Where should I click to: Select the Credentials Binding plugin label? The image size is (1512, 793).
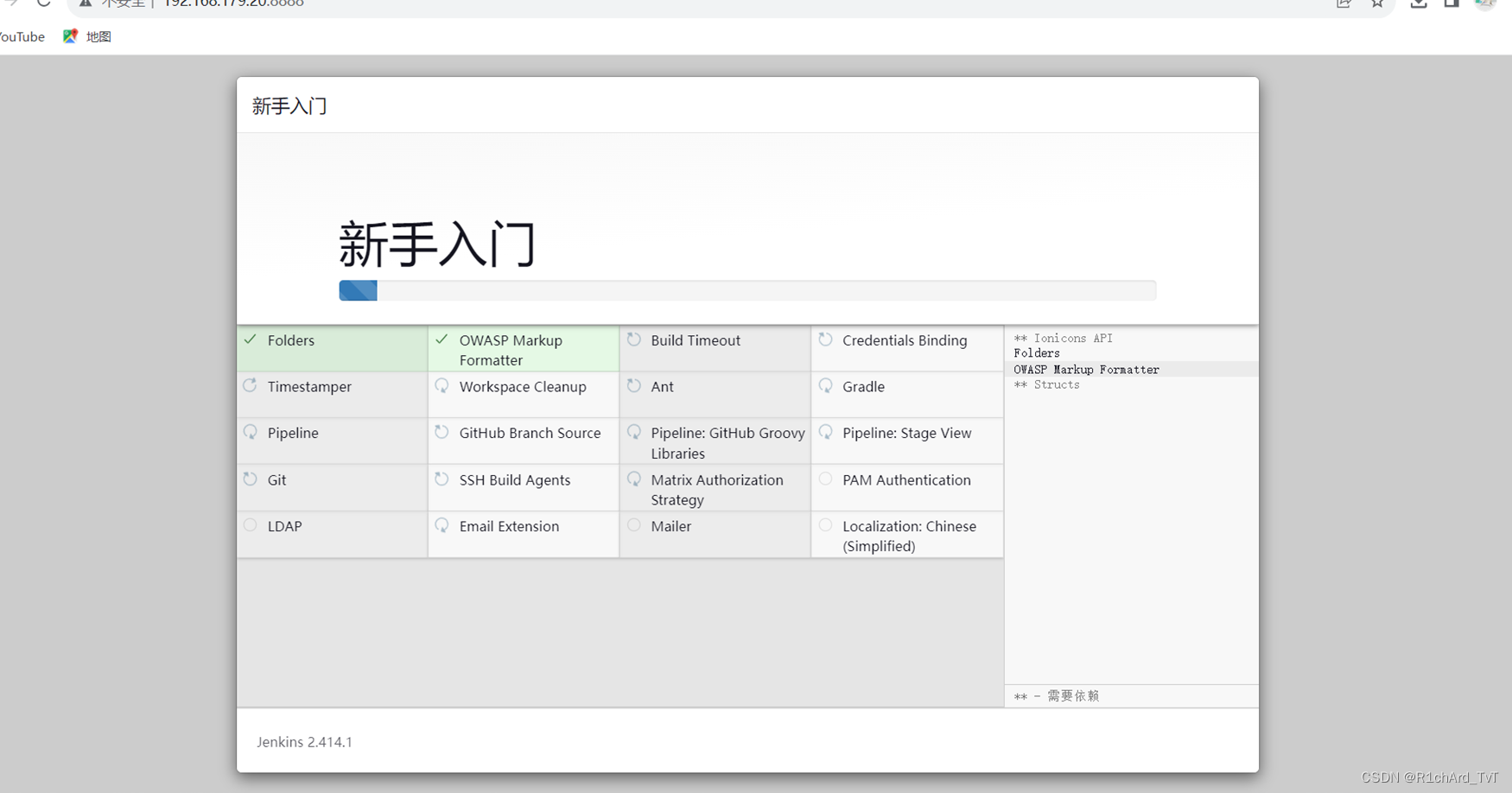pyautogui.click(x=905, y=340)
